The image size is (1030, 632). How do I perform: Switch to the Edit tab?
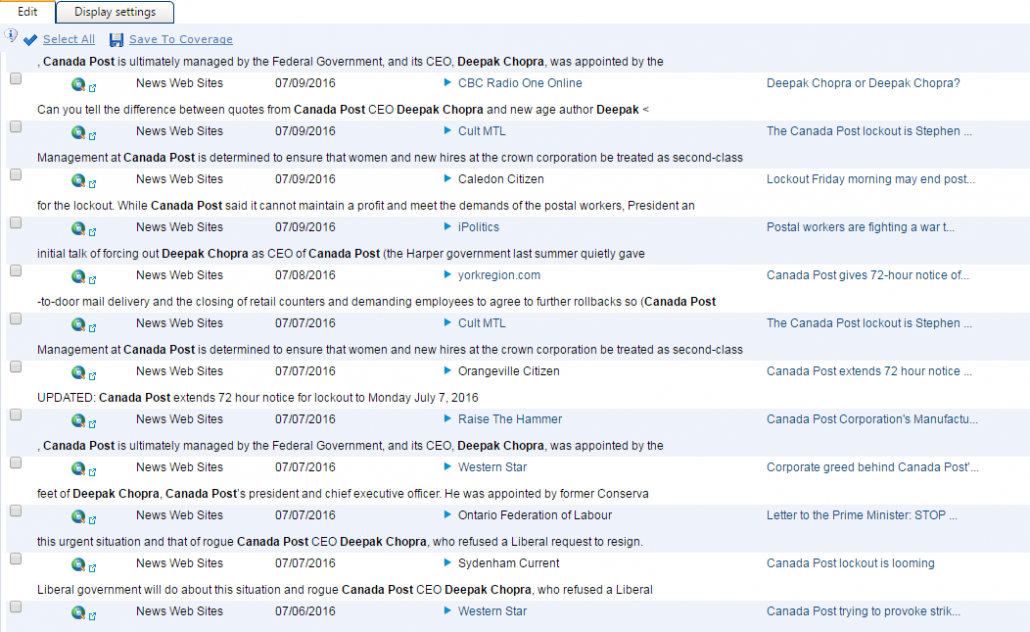[28, 12]
